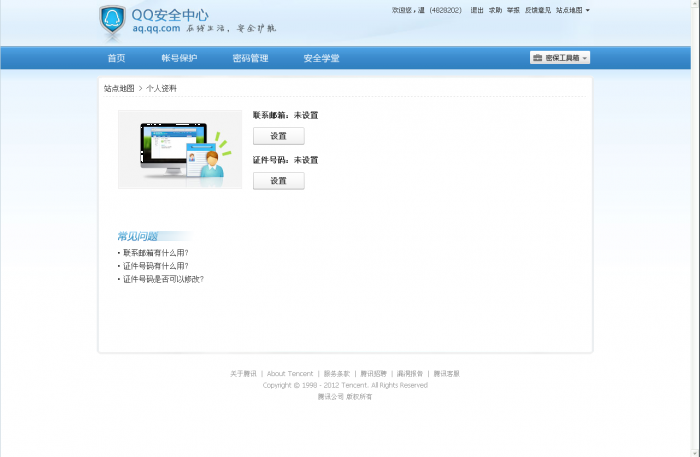Open the 密码管理 nav tab
700x457 pixels.
(250, 58)
